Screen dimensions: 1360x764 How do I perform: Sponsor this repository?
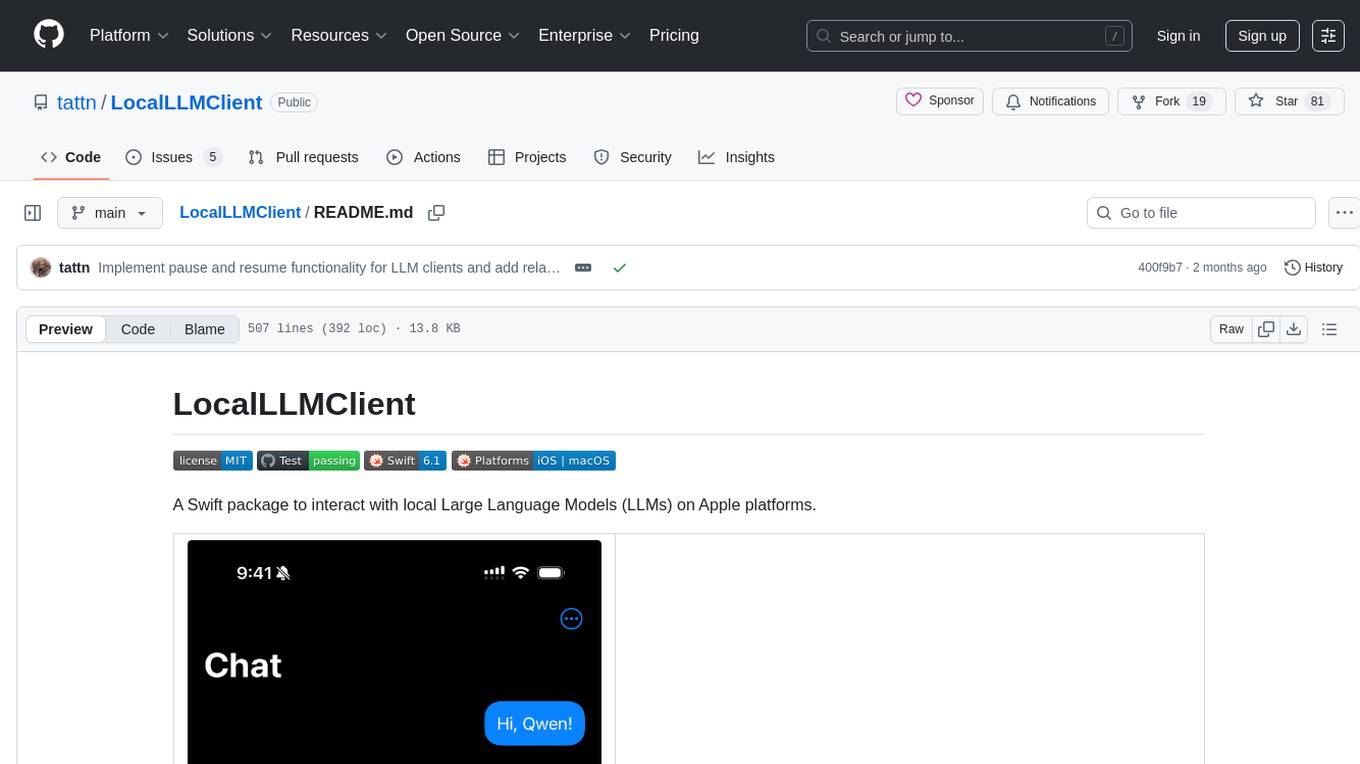click(940, 101)
